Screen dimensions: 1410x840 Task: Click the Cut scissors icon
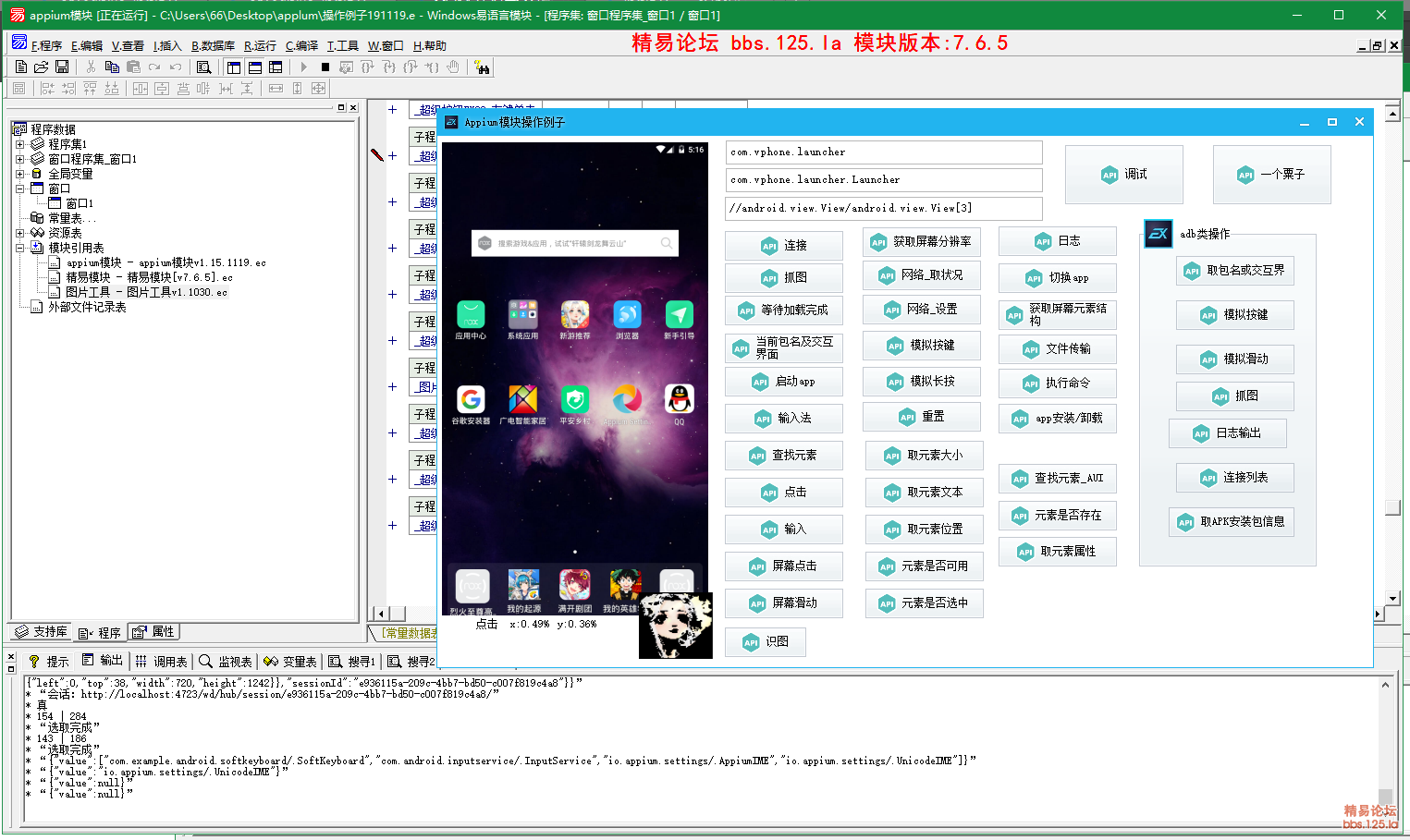tap(91, 67)
